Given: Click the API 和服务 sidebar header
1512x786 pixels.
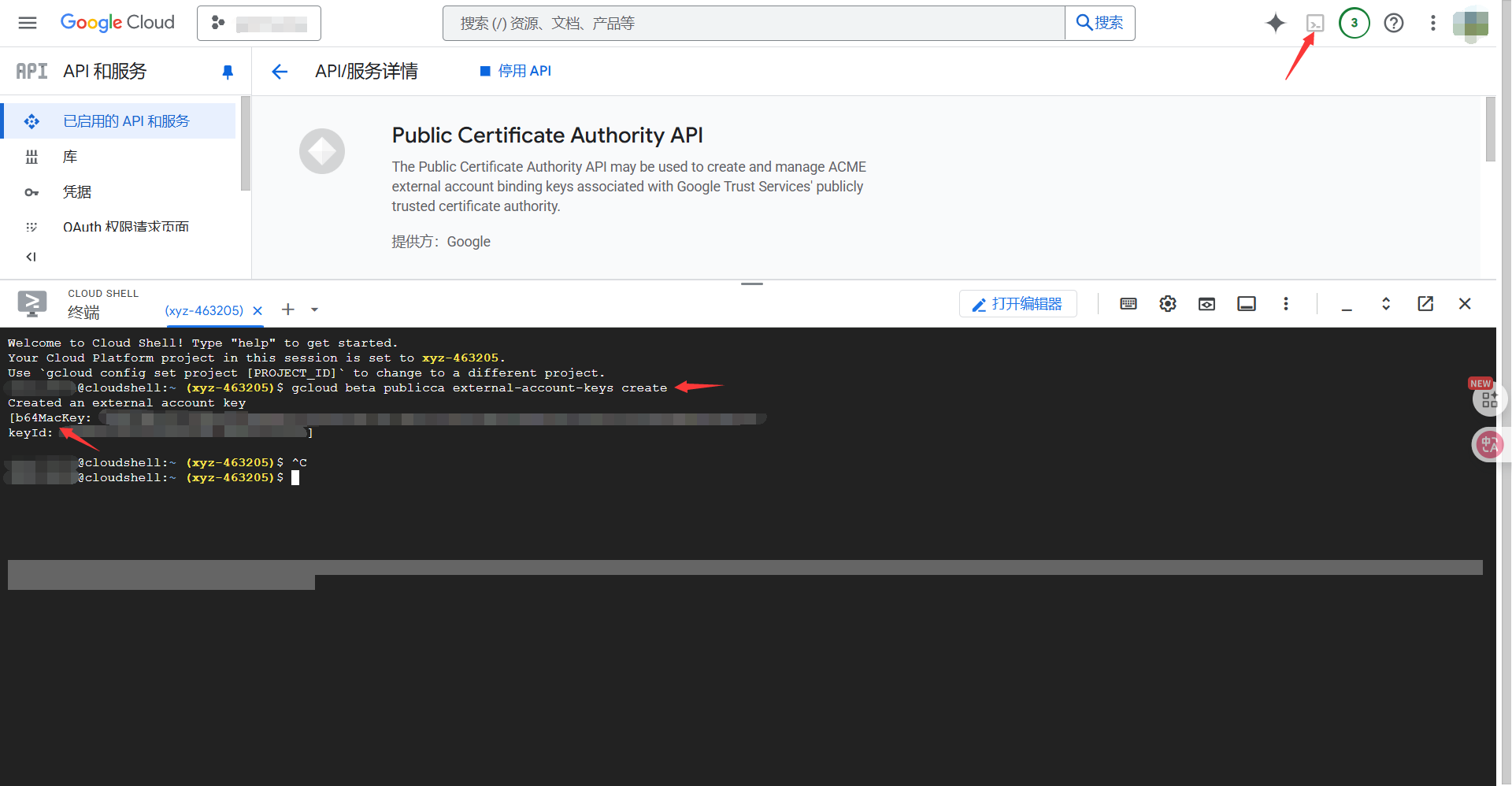Looking at the screenshot, I should point(105,72).
